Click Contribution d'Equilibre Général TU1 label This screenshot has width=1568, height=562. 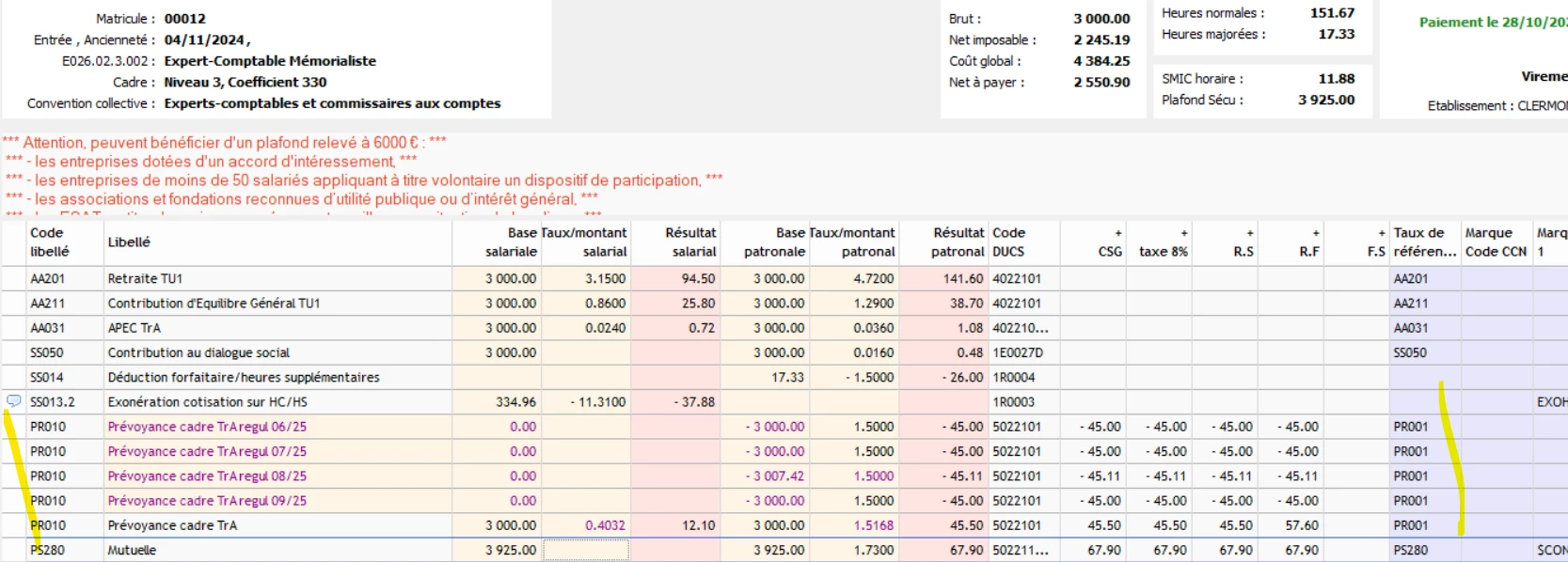click(214, 304)
